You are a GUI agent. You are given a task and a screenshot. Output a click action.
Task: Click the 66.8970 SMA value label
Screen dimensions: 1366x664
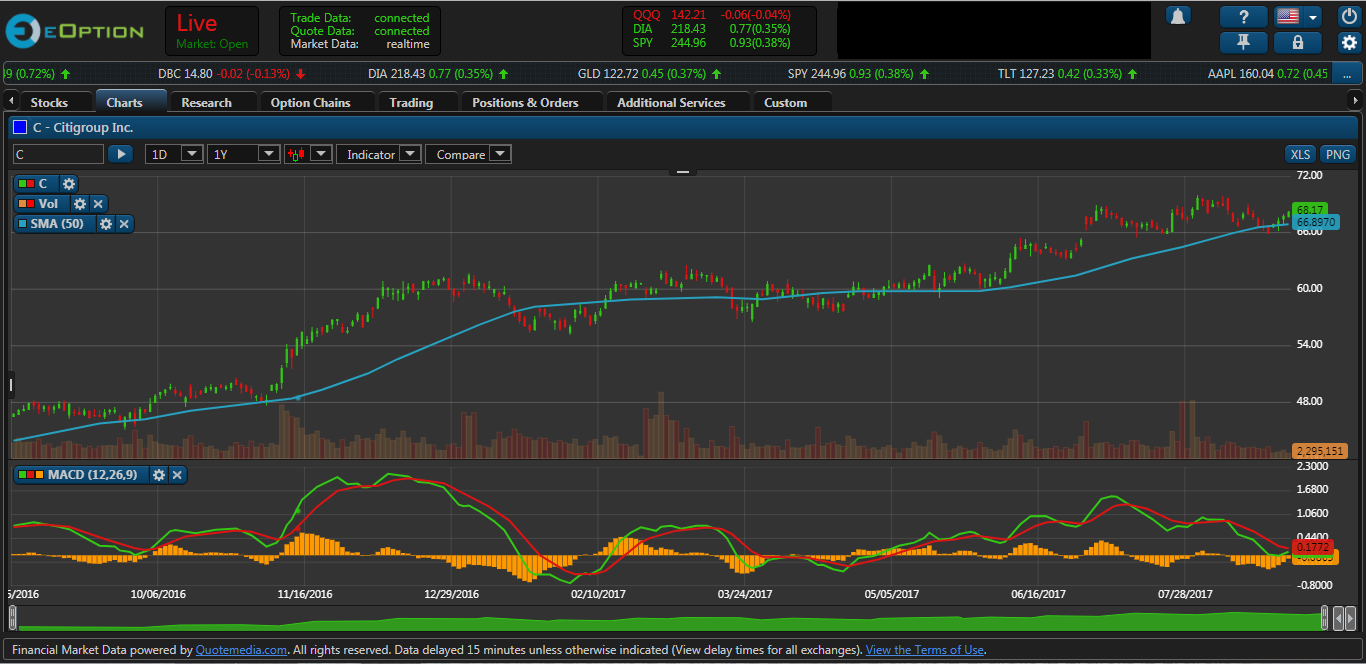pyautogui.click(x=1317, y=221)
